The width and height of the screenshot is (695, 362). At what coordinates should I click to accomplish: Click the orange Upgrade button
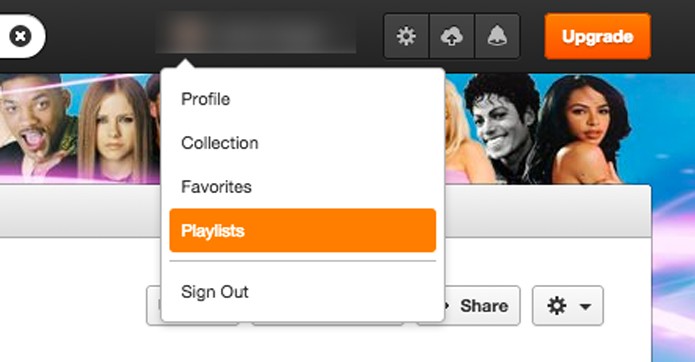(597, 36)
